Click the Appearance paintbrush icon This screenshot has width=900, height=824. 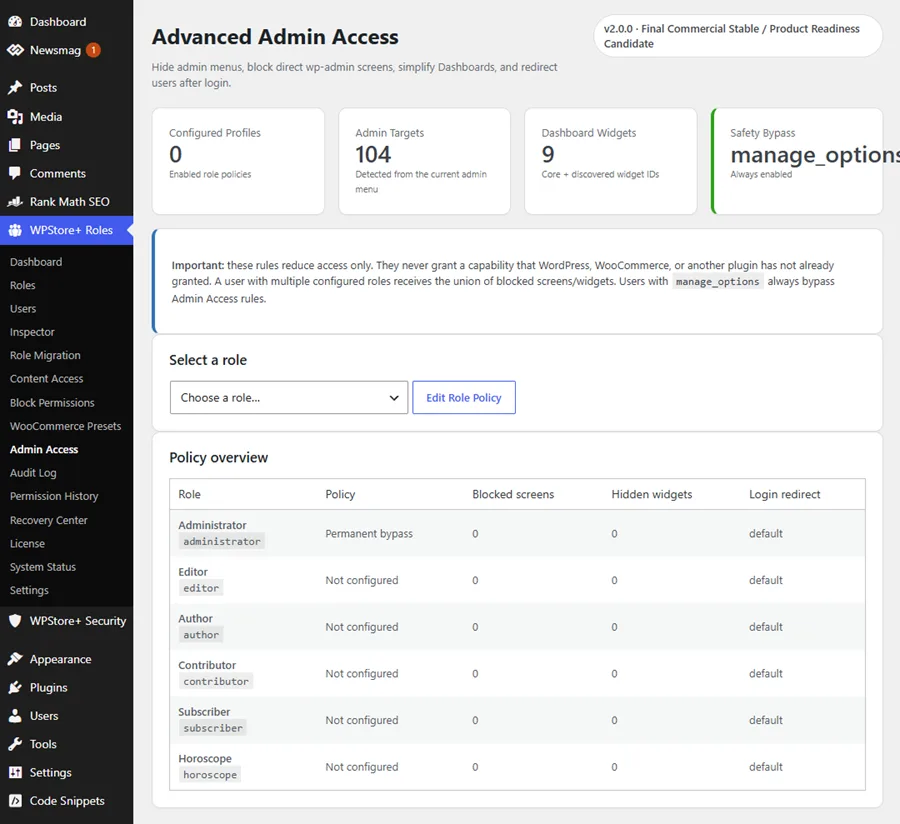(15, 659)
